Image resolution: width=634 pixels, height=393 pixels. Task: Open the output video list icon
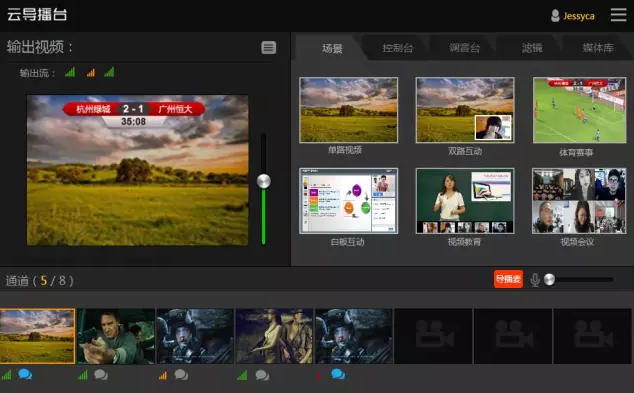268,48
